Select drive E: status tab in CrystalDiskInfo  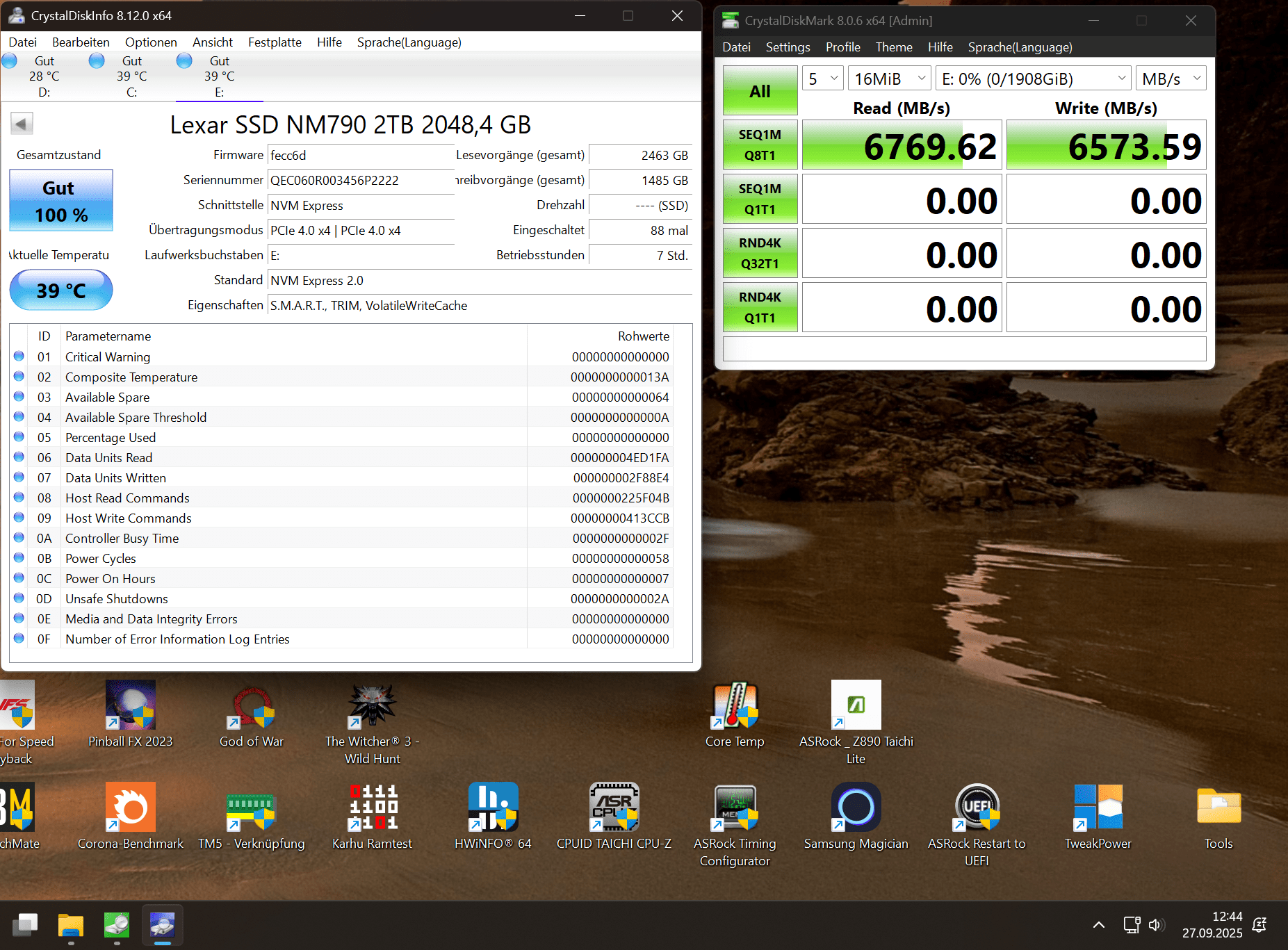(x=219, y=76)
